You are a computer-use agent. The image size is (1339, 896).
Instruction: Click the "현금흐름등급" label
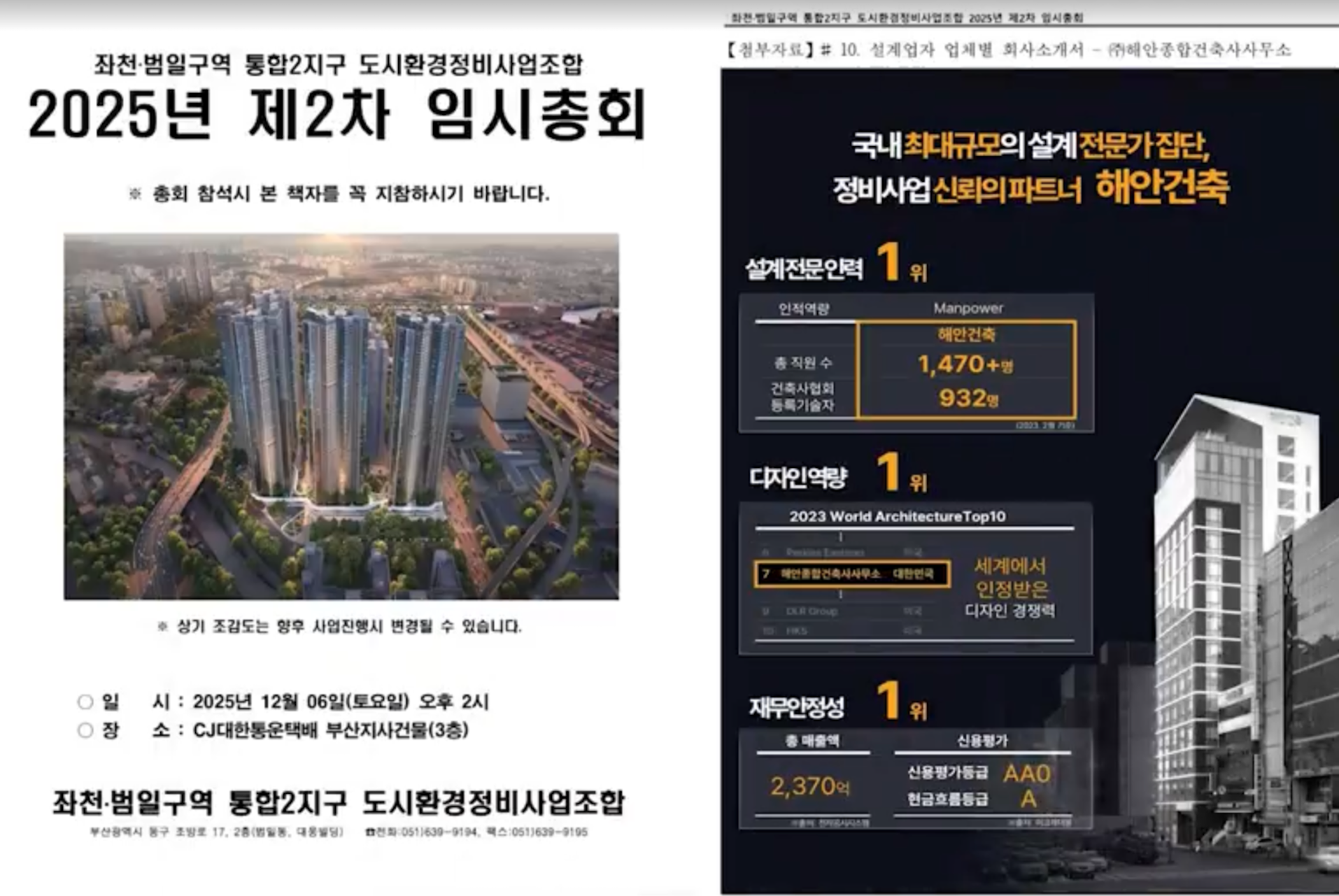pyautogui.click(x=947, y=799)
